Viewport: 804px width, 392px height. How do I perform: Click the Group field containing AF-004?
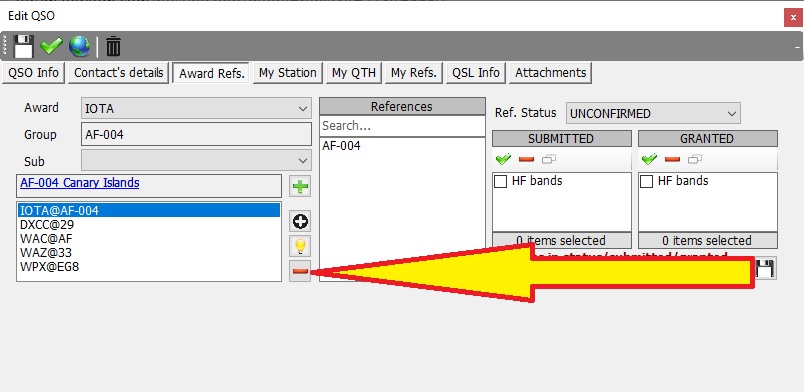196,134
